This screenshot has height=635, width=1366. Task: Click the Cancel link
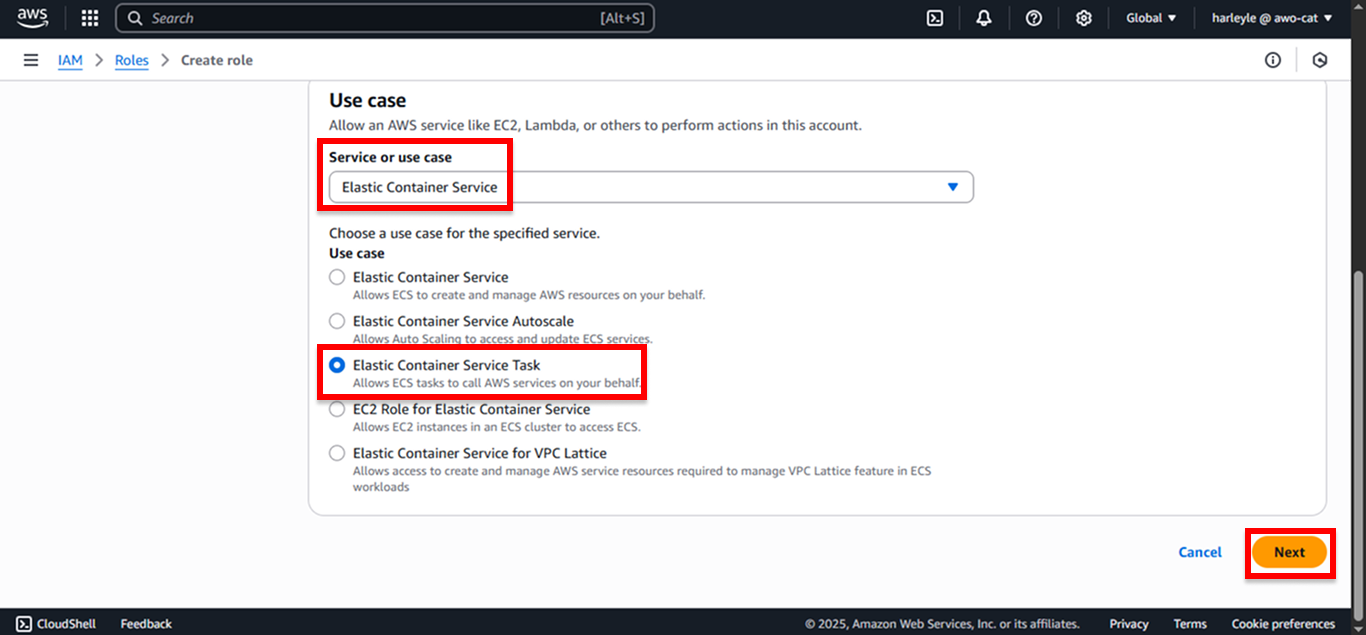pyautogui.click(x=1200, y=552)
